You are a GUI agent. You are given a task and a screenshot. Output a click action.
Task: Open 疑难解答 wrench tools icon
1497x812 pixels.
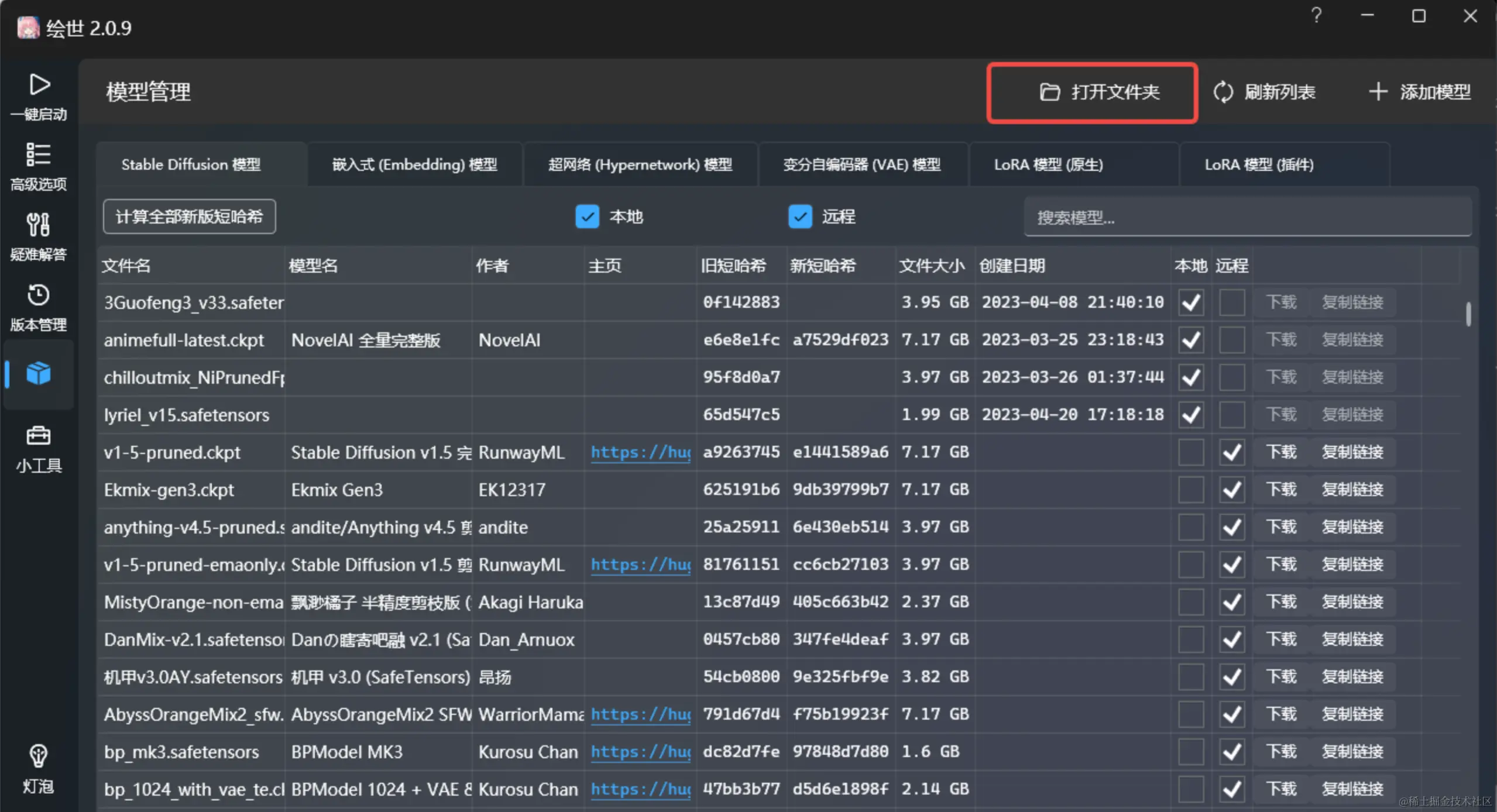coord(39,225)
